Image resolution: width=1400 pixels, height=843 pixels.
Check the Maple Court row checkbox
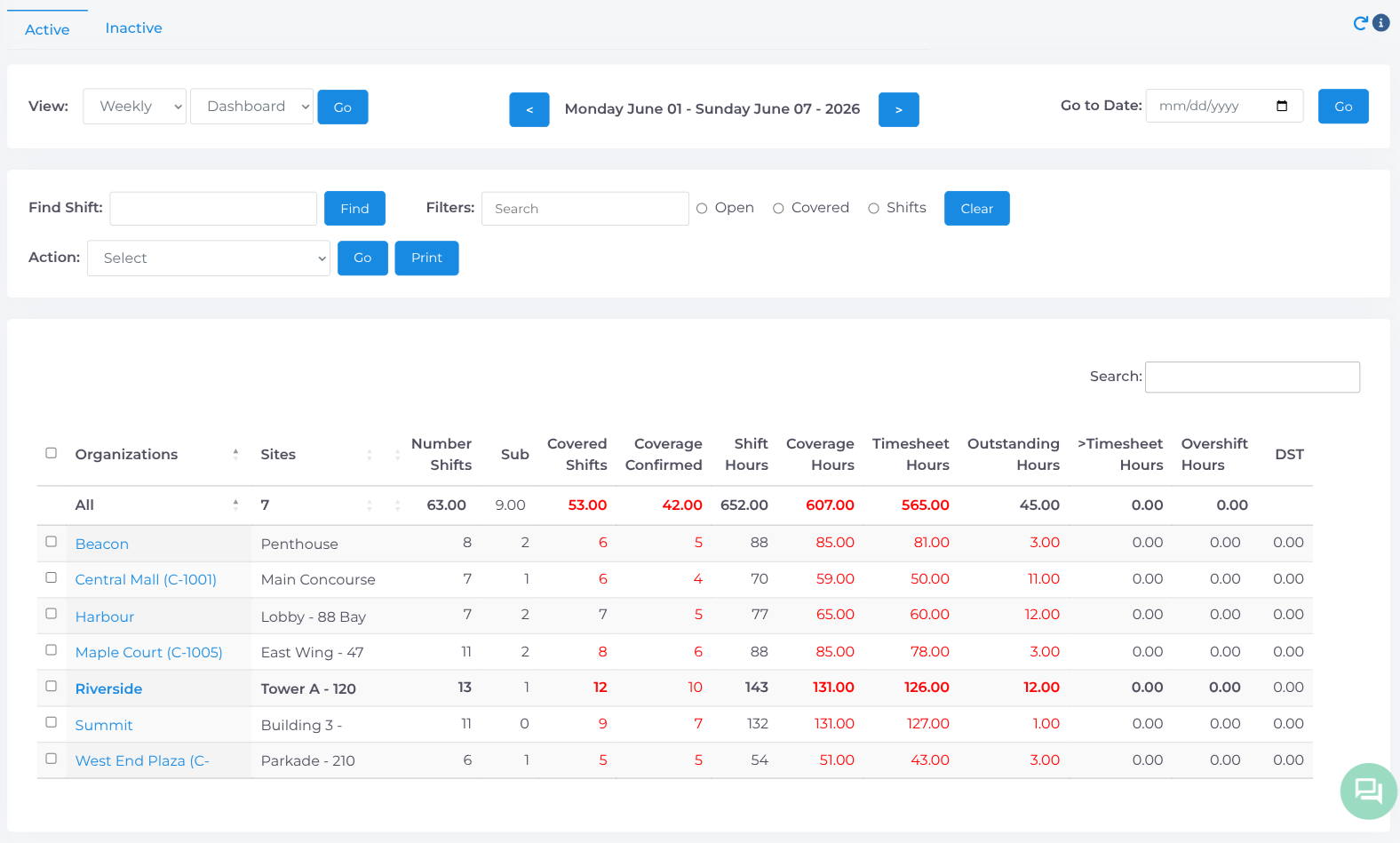(52, 650)
